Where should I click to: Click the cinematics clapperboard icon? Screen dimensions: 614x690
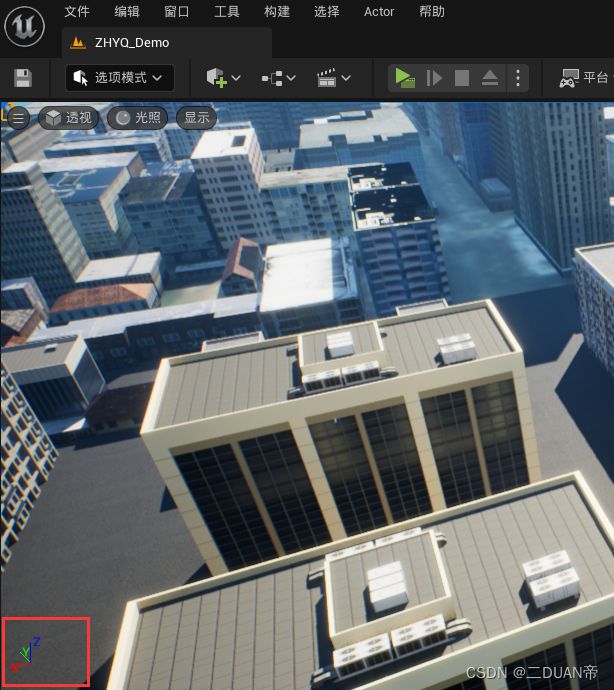pyautogui.click(x=327, y=78)
